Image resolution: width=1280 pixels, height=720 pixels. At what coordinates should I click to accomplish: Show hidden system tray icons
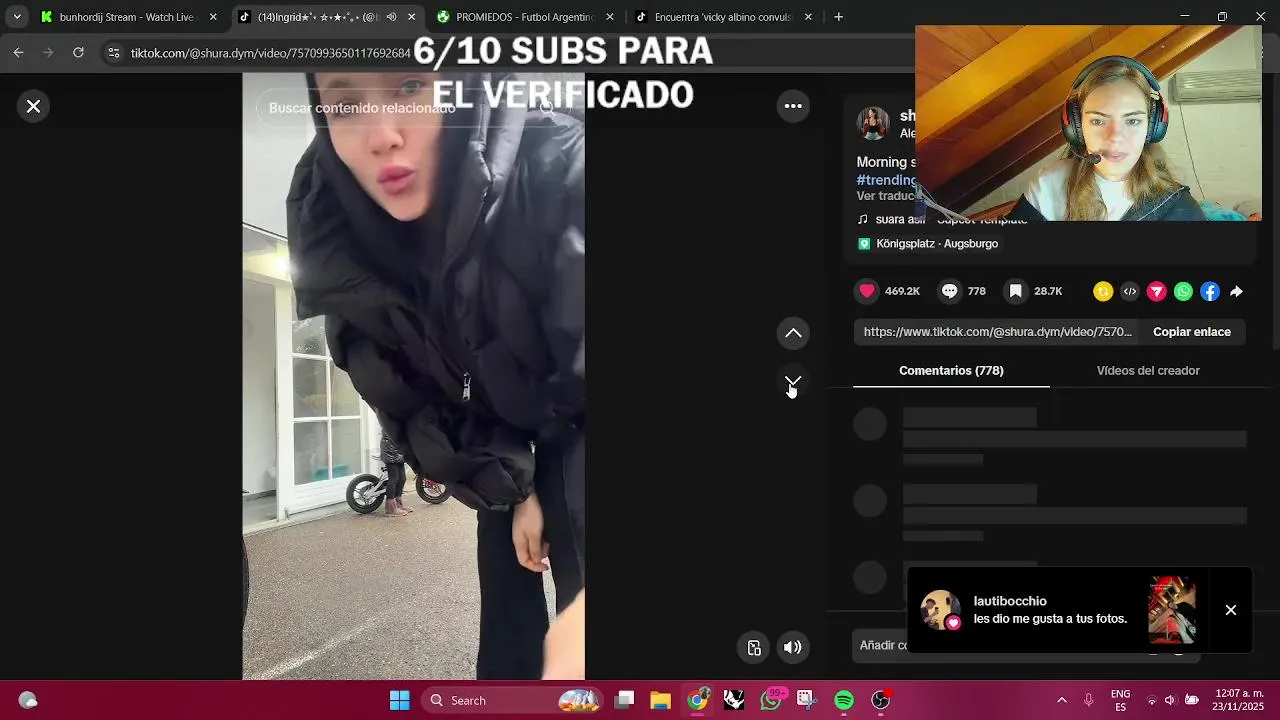point(1061,700)
